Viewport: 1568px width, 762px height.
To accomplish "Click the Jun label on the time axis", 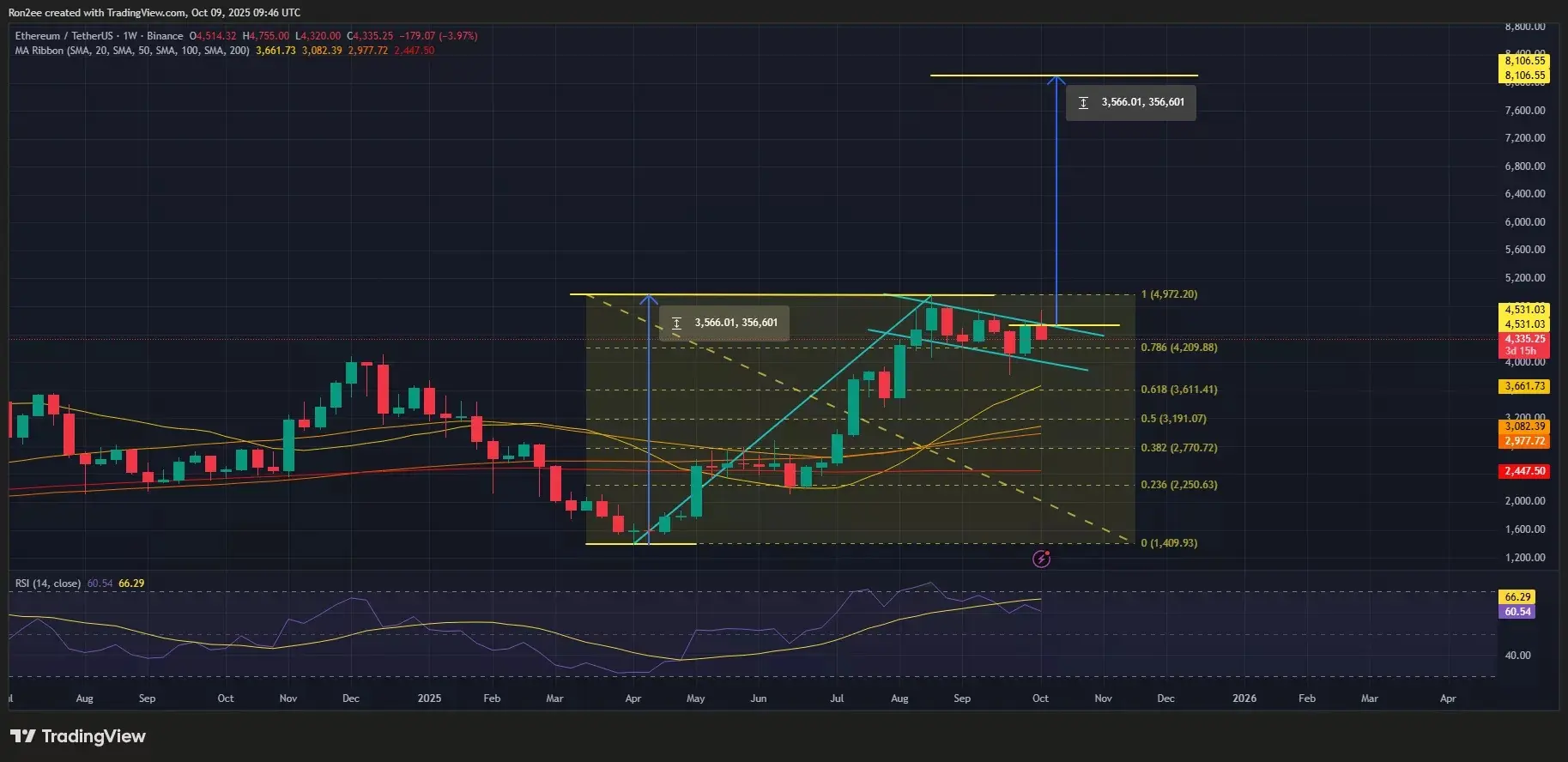I will pyautogui.click(x=759, y=698).
